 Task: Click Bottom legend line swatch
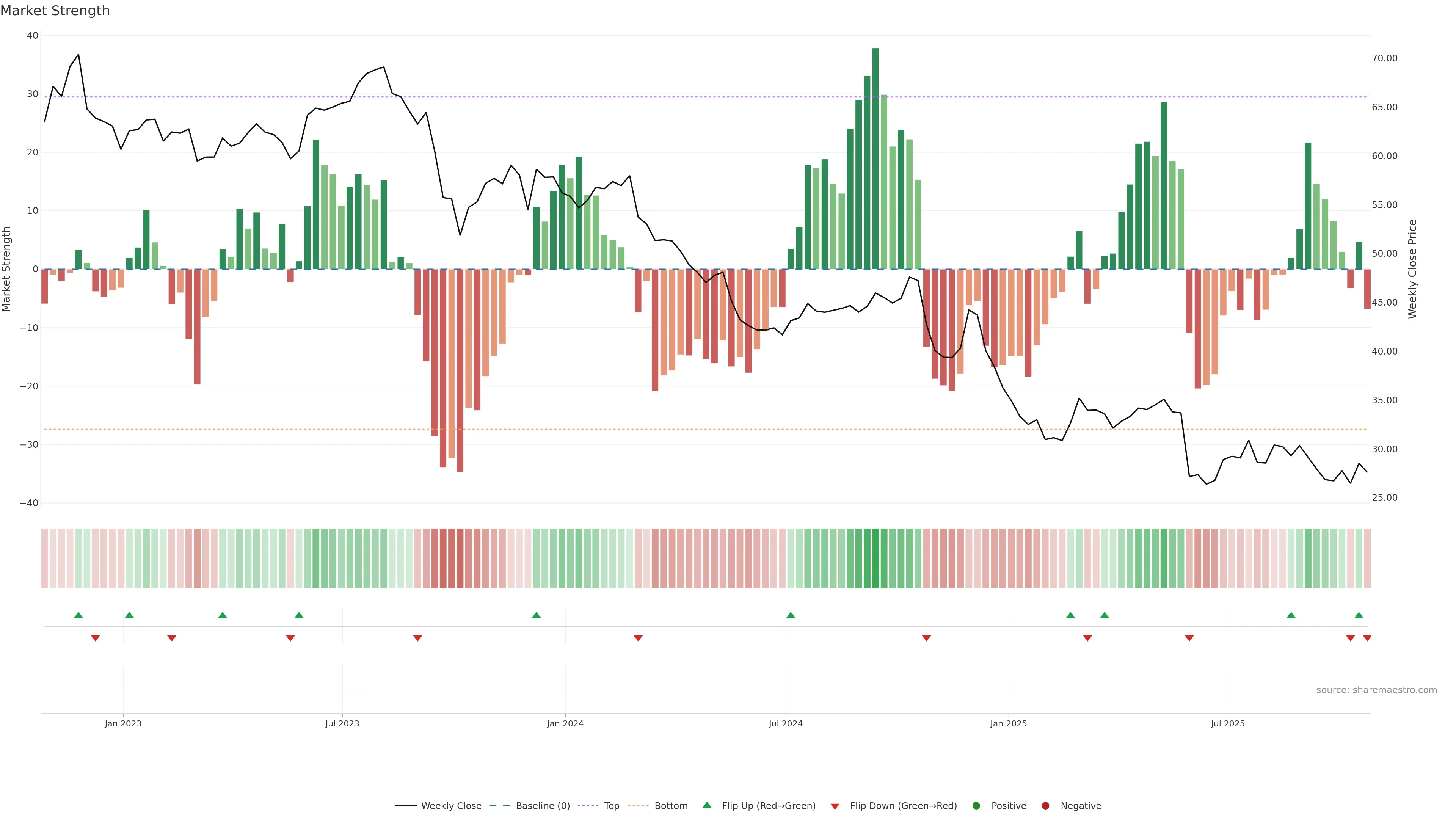point(638,805)
